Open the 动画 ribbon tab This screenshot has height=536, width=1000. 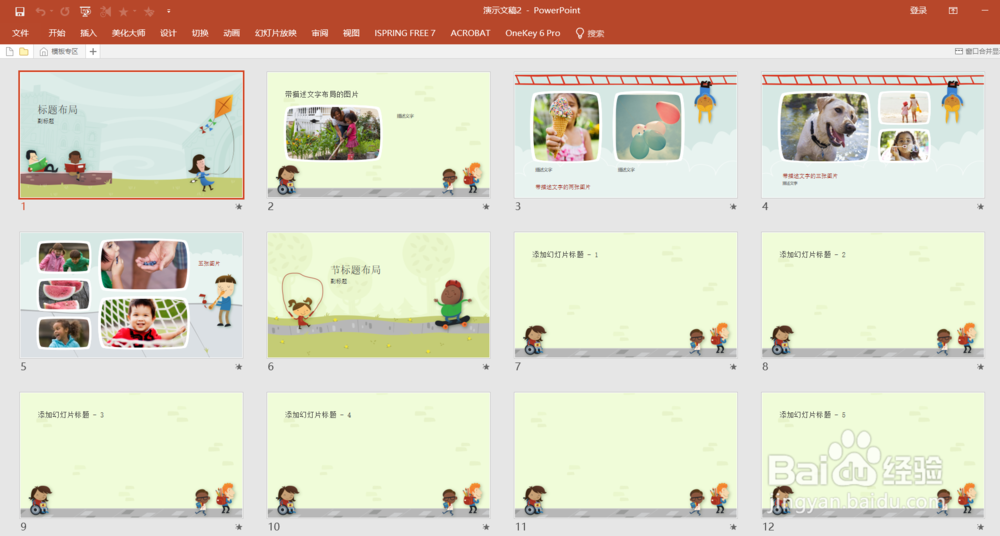(x=232, y=33)
